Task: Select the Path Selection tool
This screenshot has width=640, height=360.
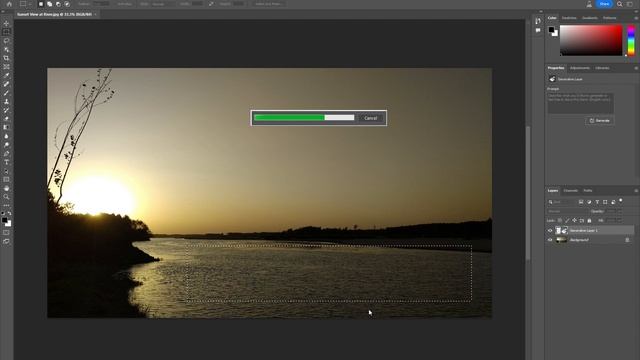Action: click(x=6, y=171)
